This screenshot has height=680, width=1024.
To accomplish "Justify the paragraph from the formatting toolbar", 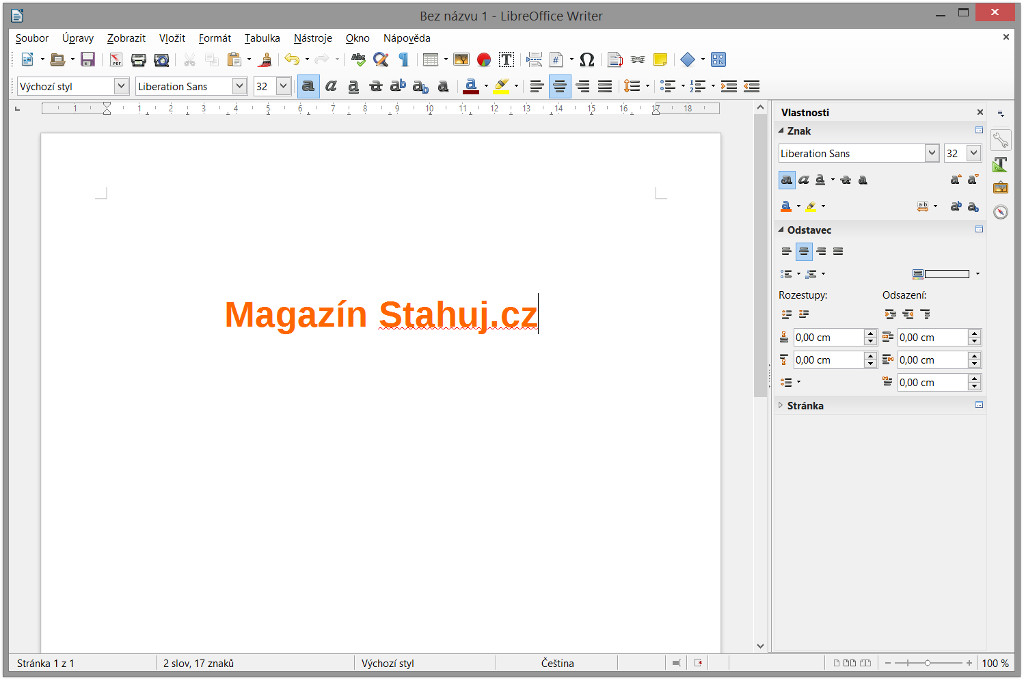I will click(x=605, y=86).
